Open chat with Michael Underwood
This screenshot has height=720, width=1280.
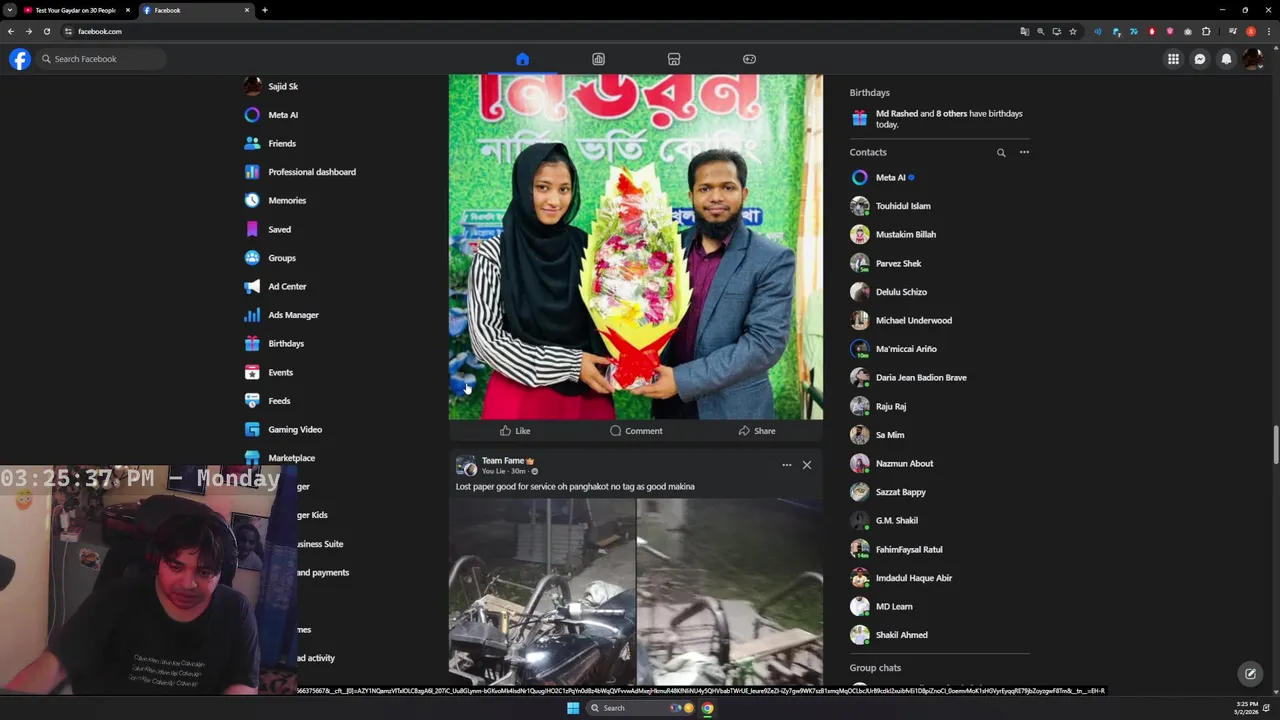tap(940, 321)
